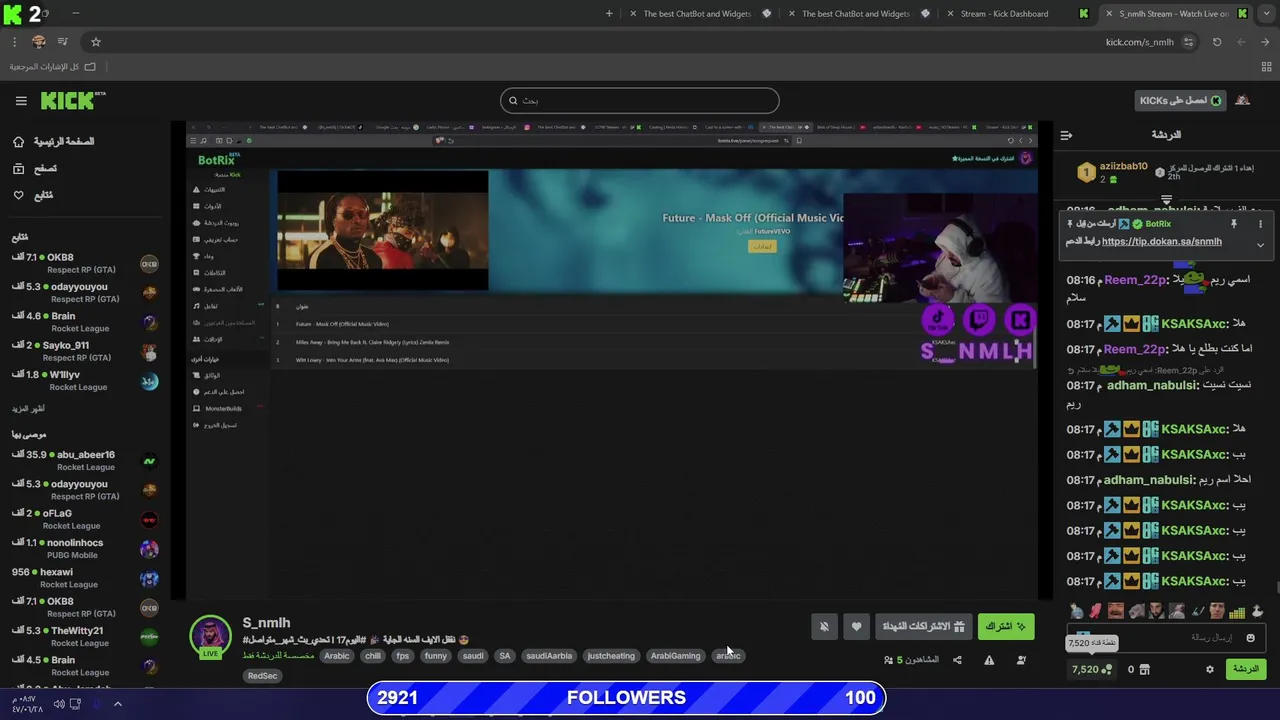Image resolution: width=1280 pixels, height=720 pixels.
Task: Switch to 'S_nmlh Stream - Watch Live' tab
Action: (x=1175, y=14)
